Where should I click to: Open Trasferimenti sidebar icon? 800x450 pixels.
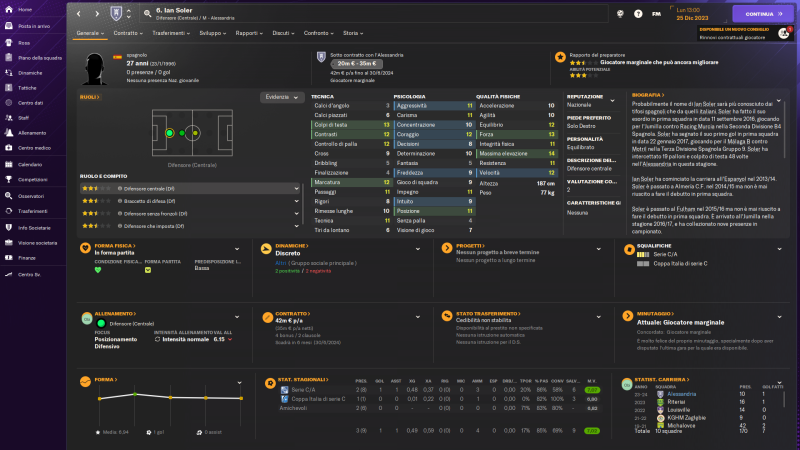[x=9, y=211]
